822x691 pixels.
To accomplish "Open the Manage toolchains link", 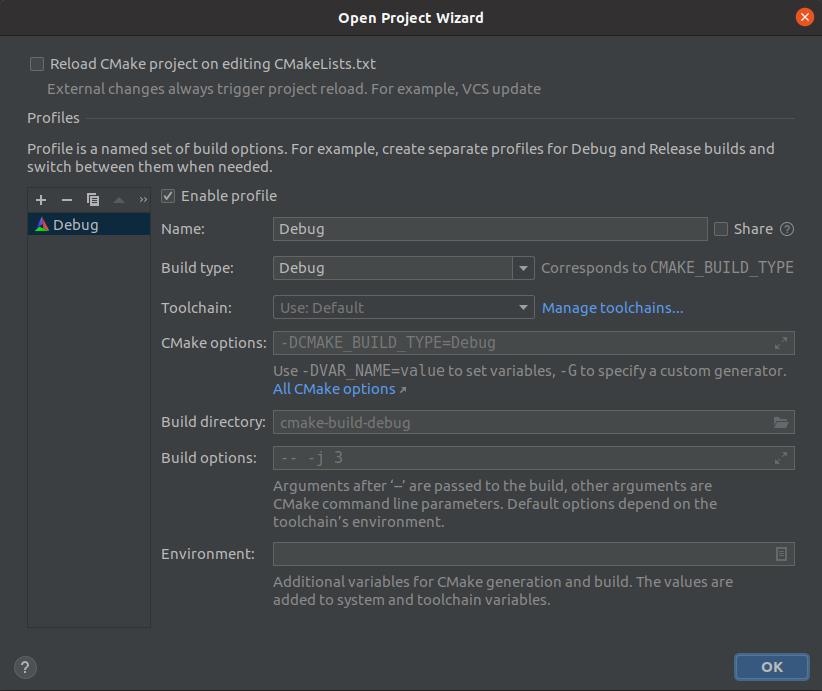I will click(612, 308).
